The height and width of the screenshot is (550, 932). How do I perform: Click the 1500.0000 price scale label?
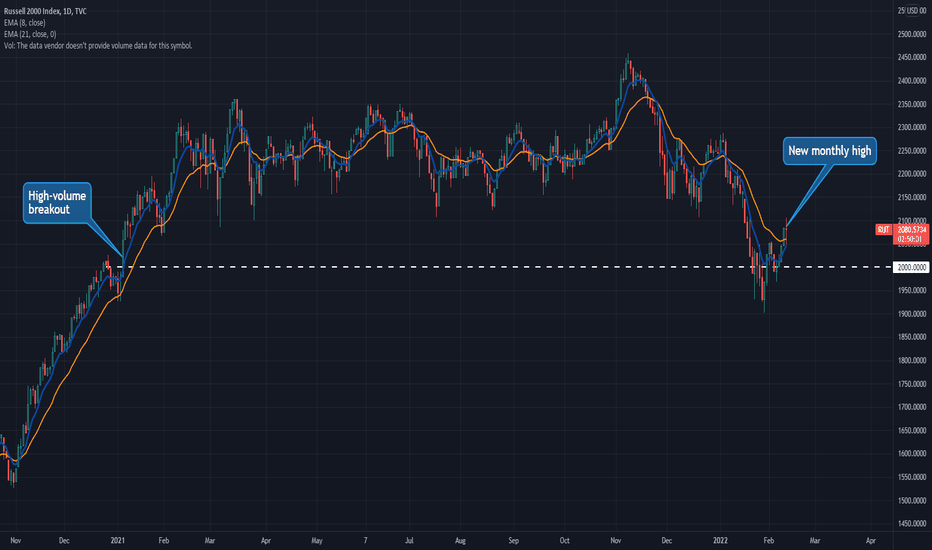point(912,500)
